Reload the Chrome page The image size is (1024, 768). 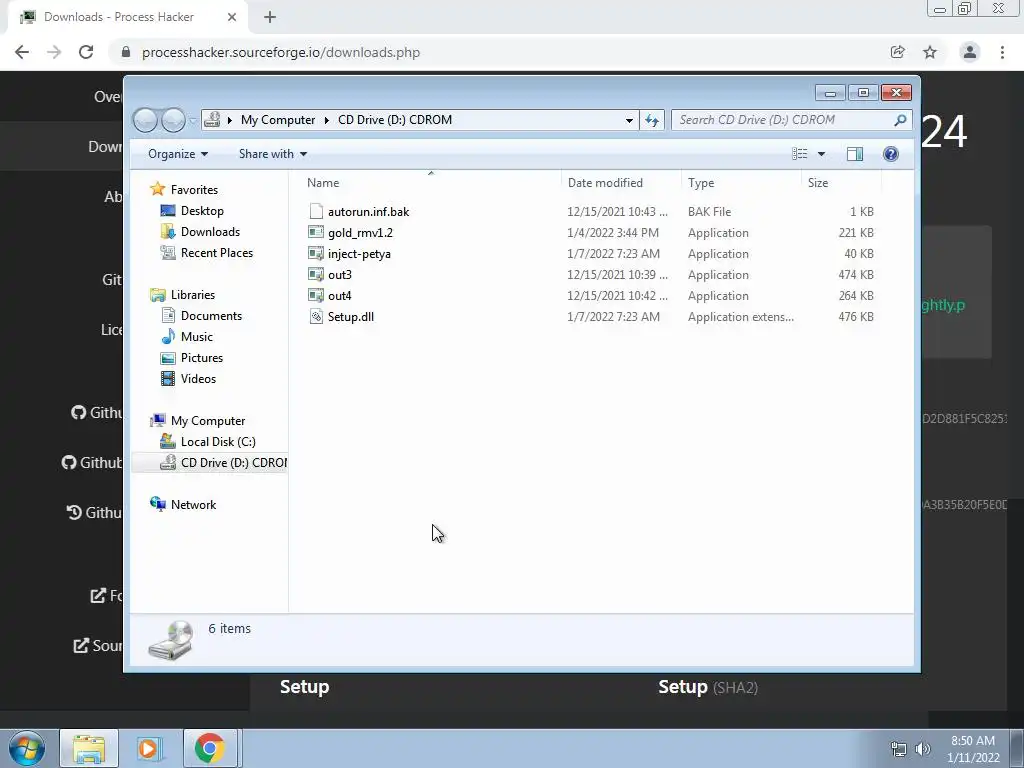tap(86, 52)
